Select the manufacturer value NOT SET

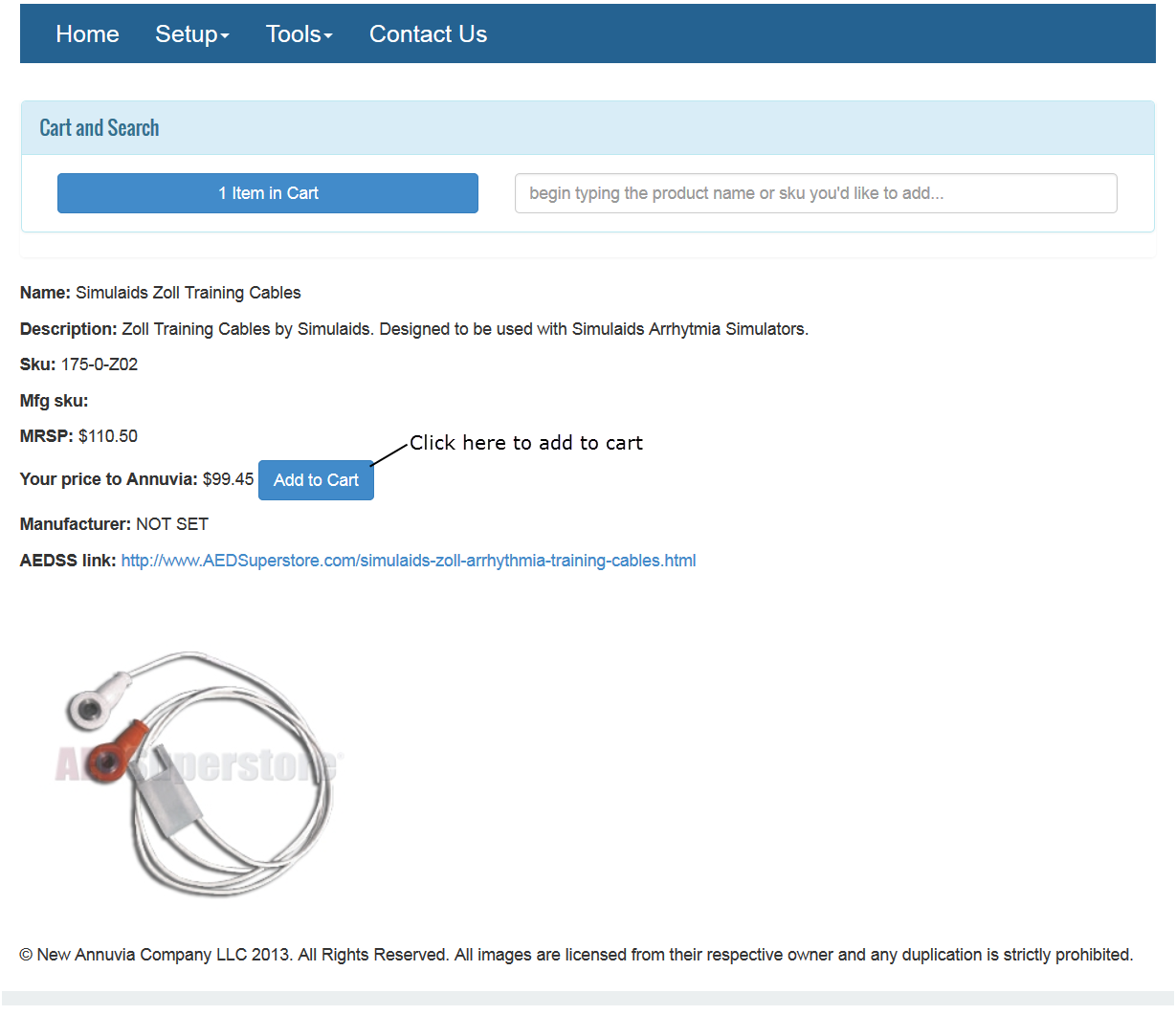172,524
